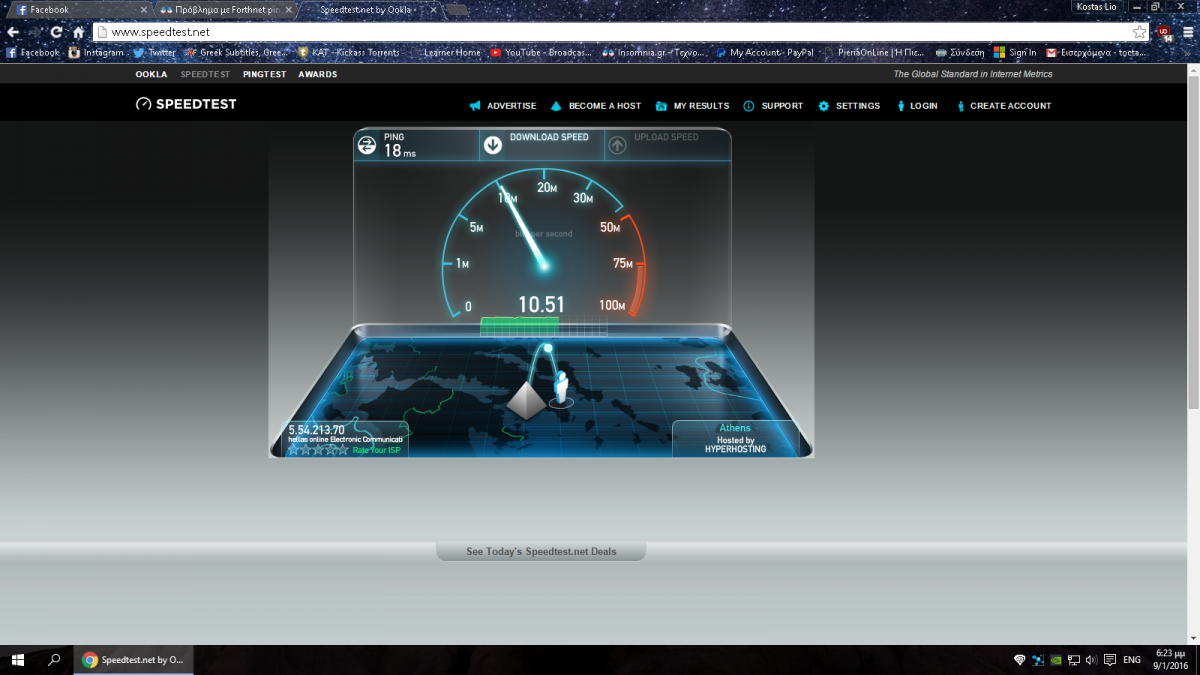Image resolution: width=1200 pixels, height=675 pixels.
Task: Click the Upload Speed up-arrow icon
Action: point(617,146)
